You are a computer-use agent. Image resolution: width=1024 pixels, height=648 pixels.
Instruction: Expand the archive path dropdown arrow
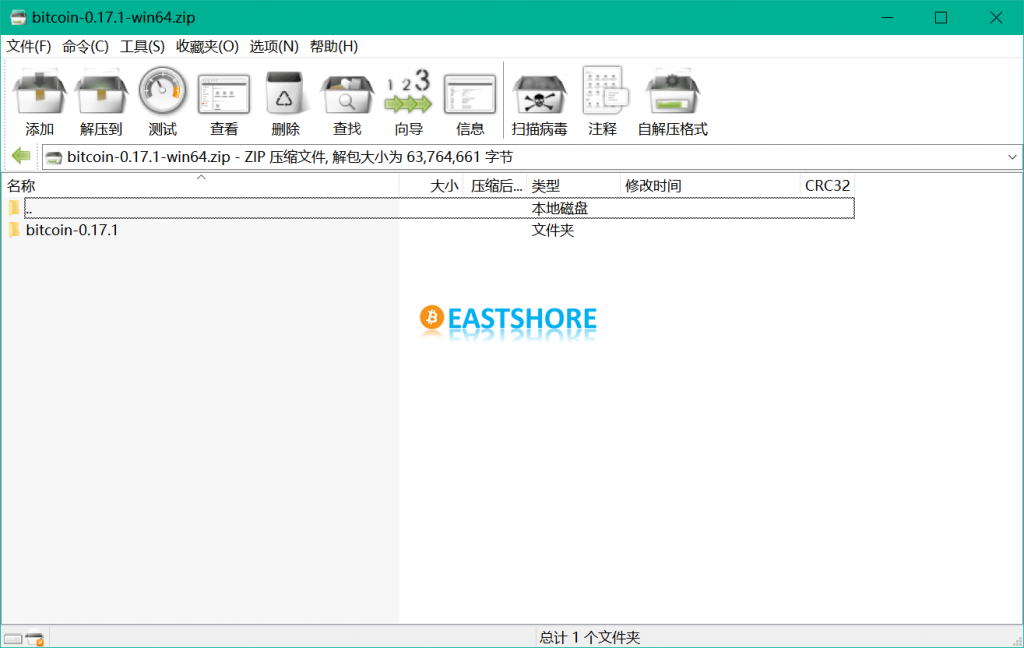1012,157
